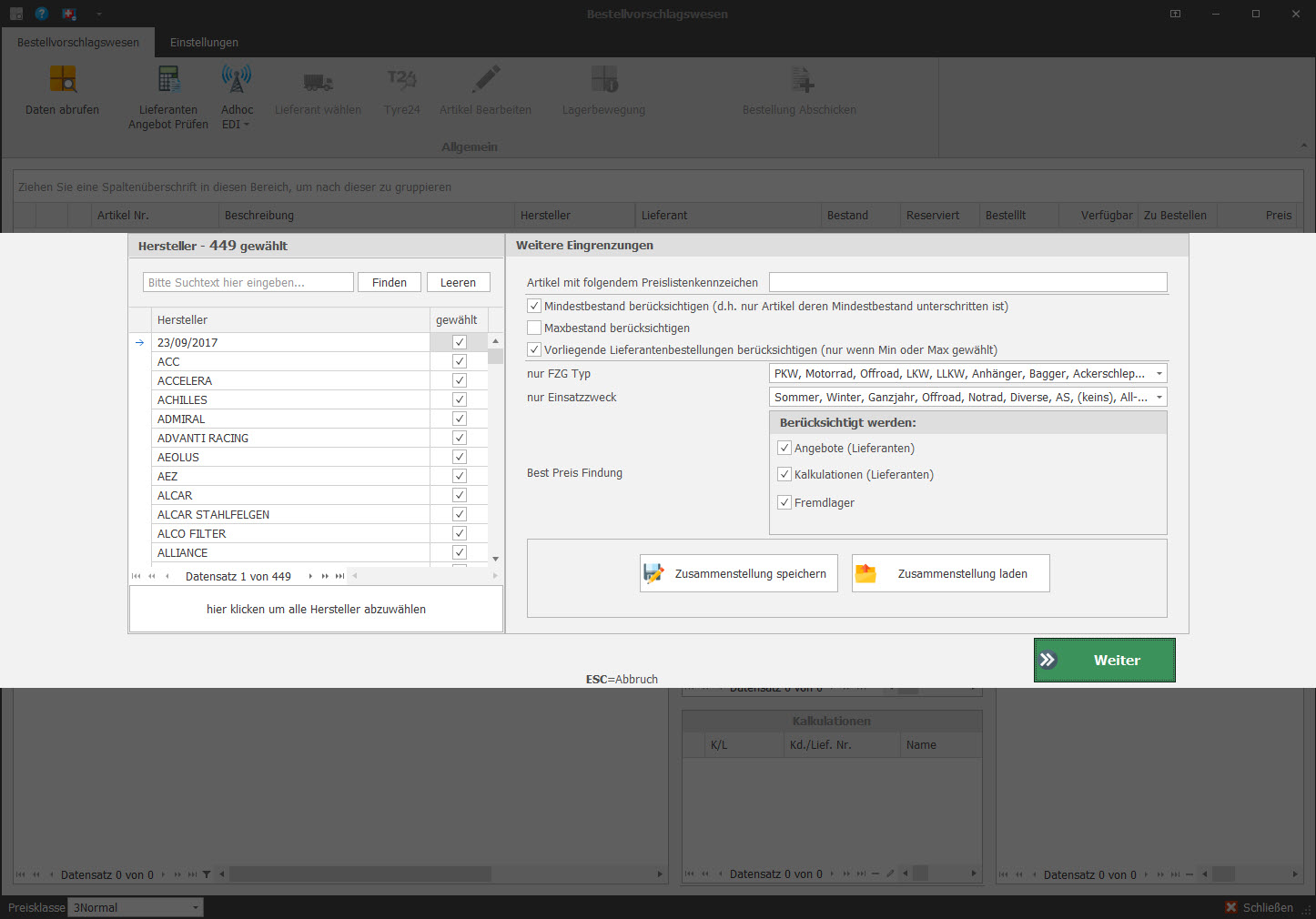
Task: Click the Zusammenstellung laden button
Action: (950, 573)
